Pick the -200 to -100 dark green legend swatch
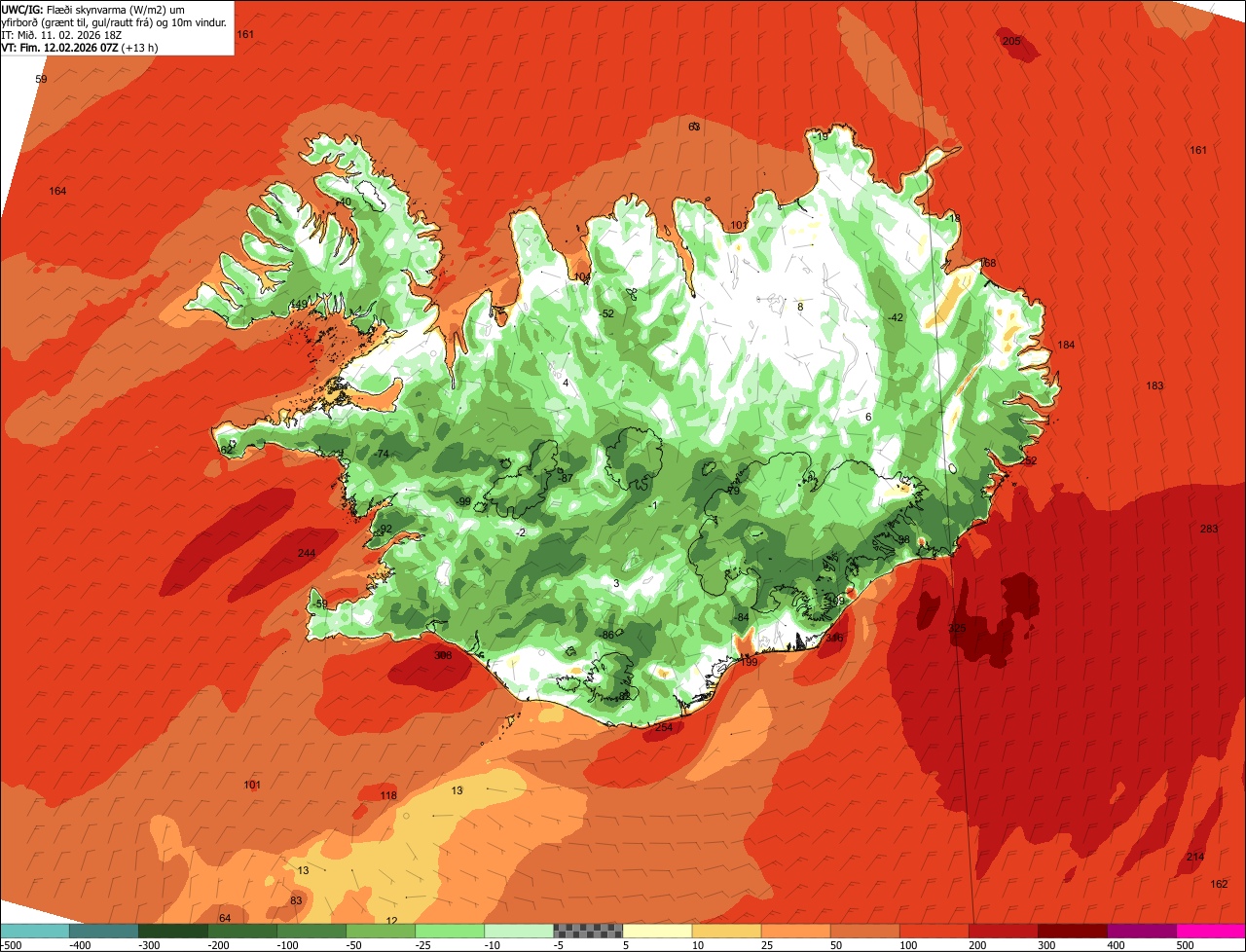Viewport: 1246px width, 952px height. (x=242, y=931)
